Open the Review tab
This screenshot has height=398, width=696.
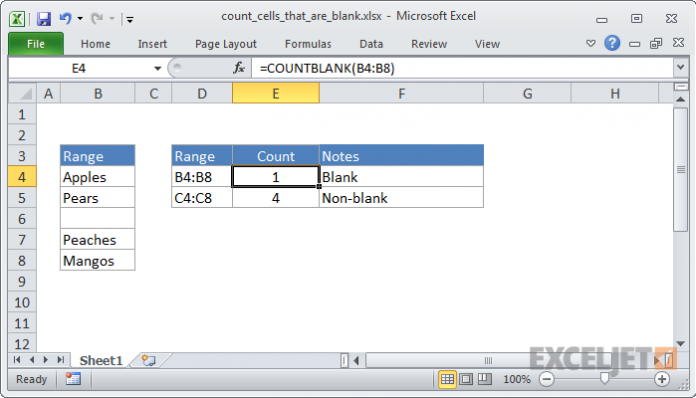click(429, 44)
